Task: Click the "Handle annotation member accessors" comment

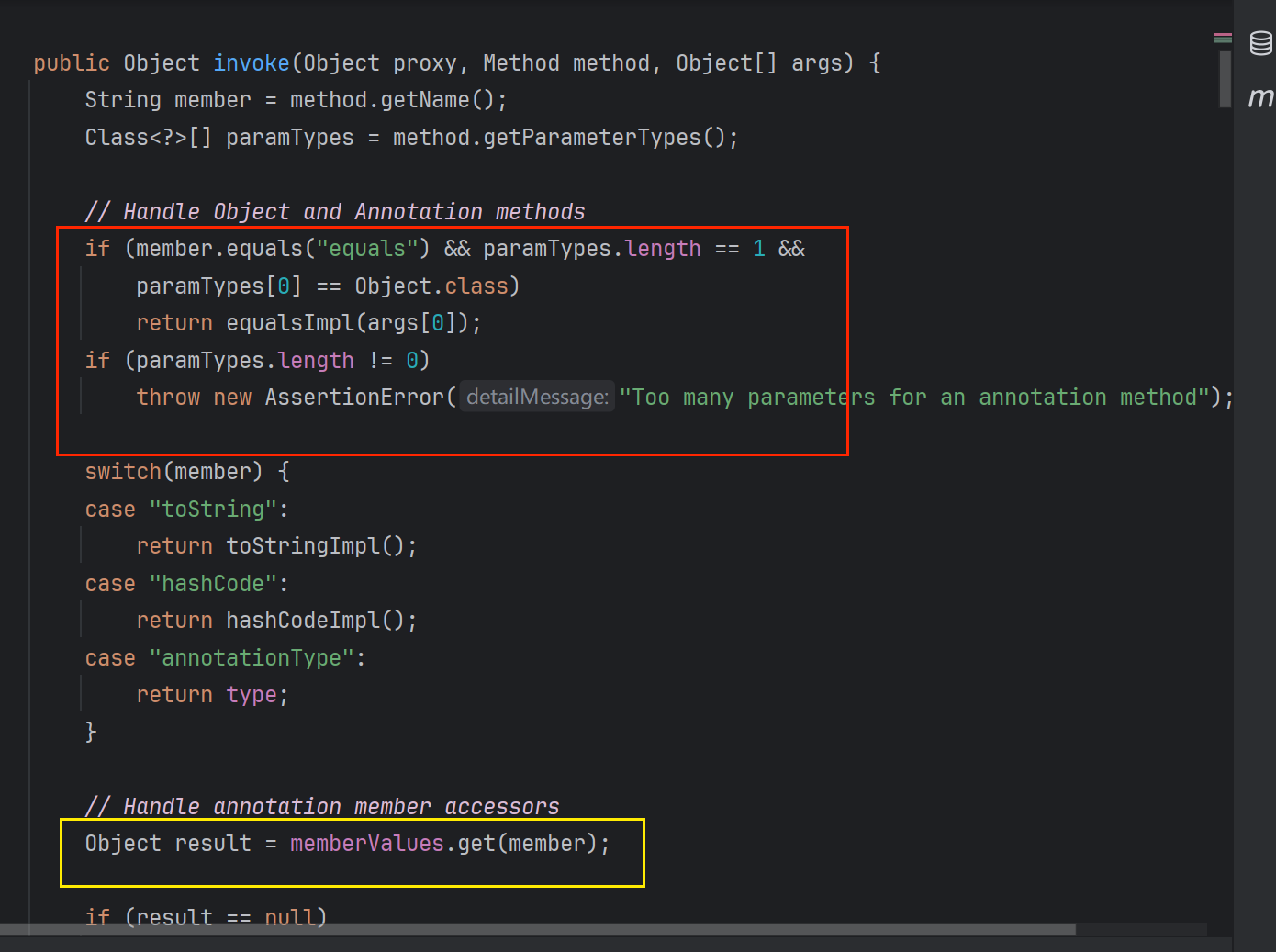Action: pyautogui.click(x=322, y=806)
